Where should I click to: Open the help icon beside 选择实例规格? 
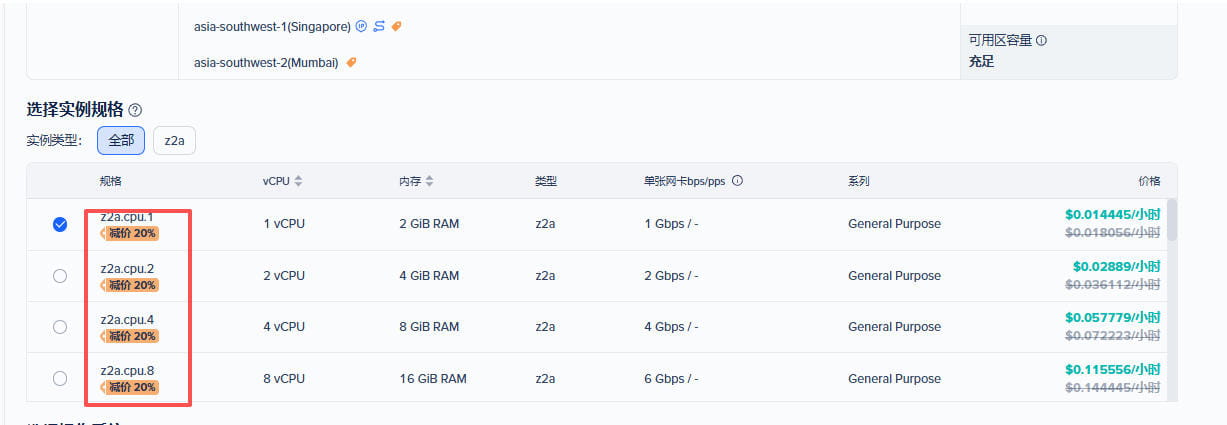pos(135,110)
